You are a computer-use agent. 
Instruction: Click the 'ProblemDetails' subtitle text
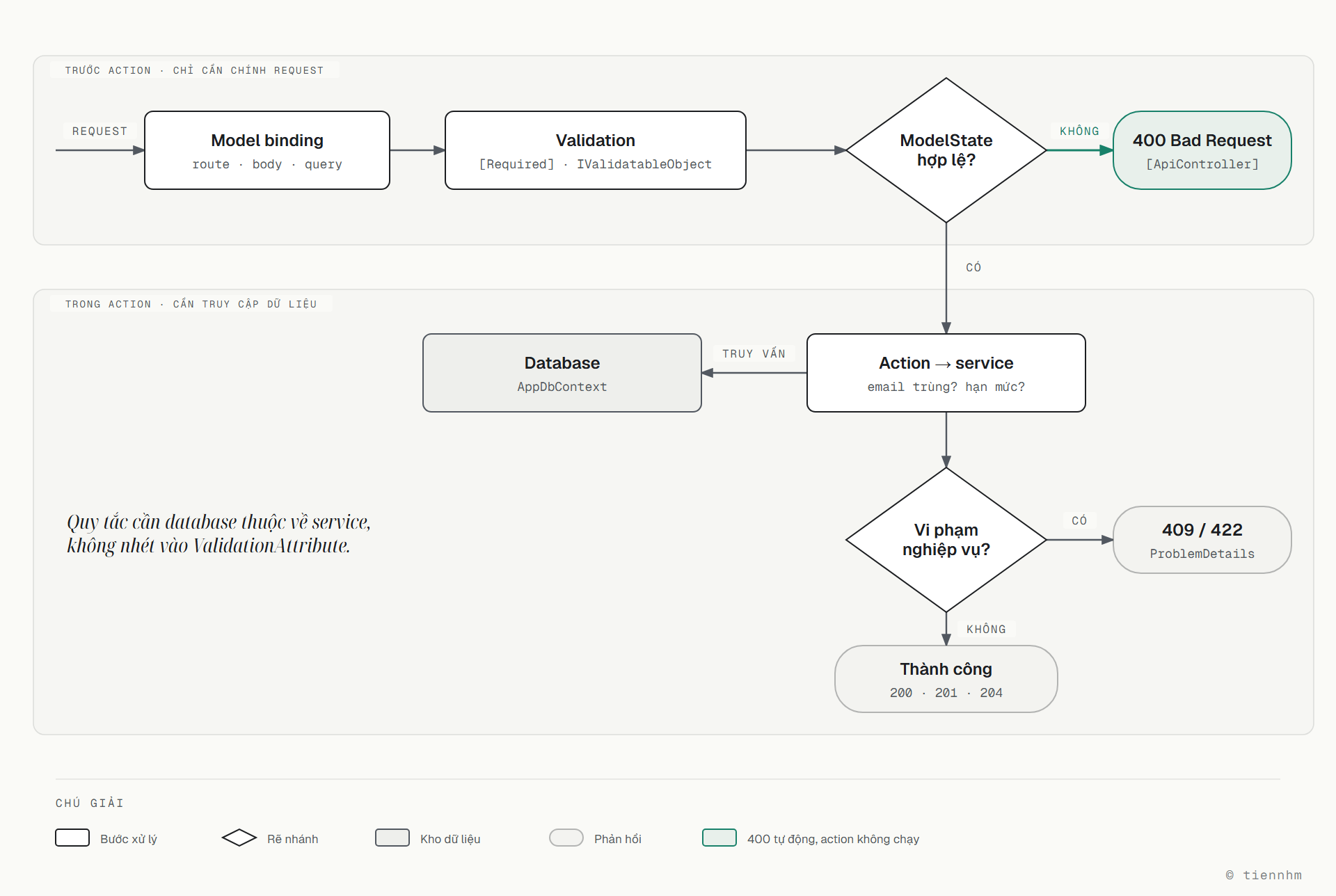(1202, 554)
